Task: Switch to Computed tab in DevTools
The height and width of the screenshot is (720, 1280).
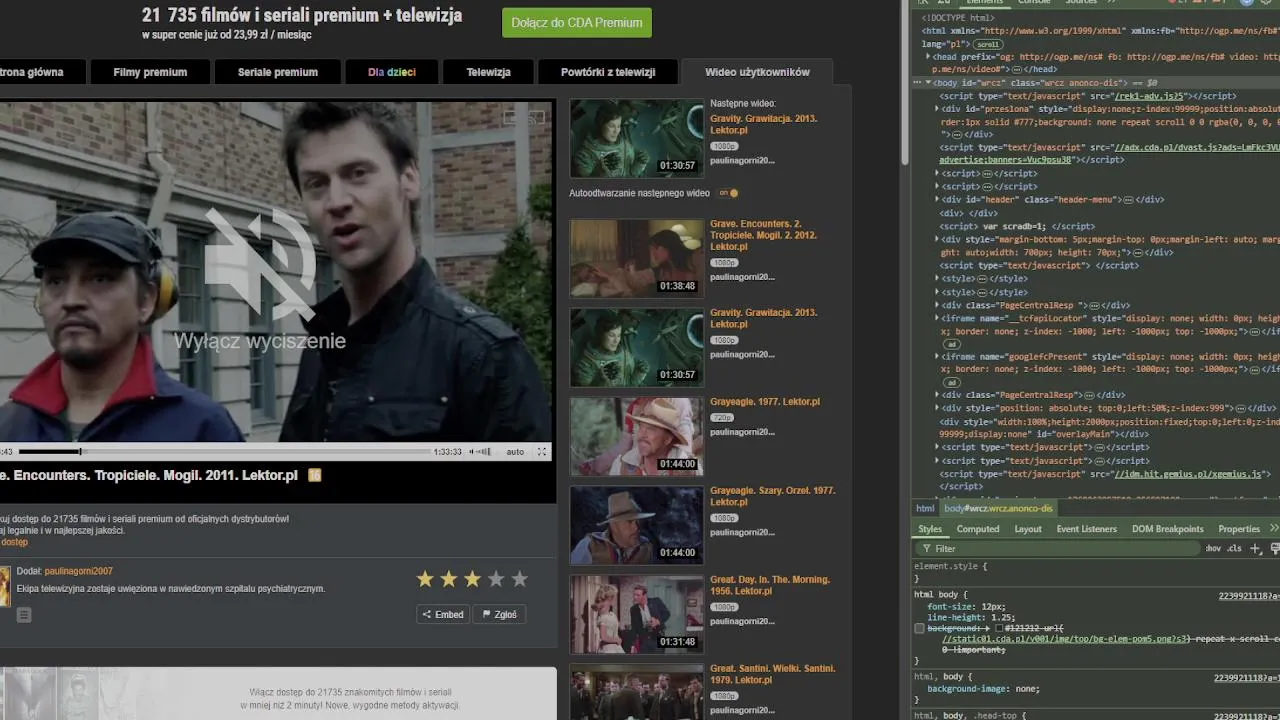Action: [978, 529]
